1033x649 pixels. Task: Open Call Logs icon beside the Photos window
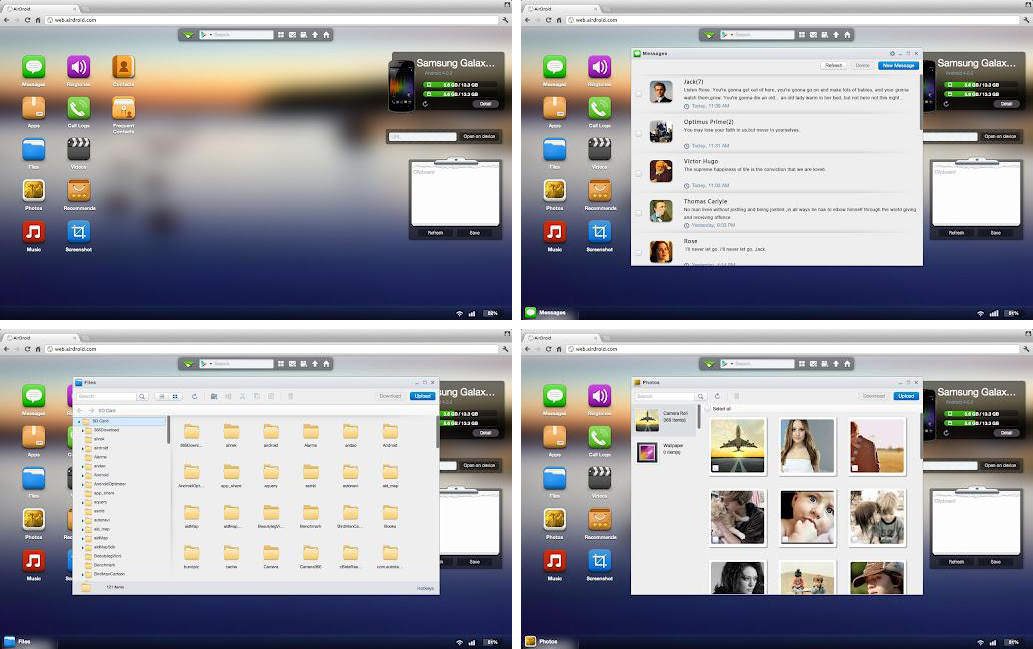[600, 437]
